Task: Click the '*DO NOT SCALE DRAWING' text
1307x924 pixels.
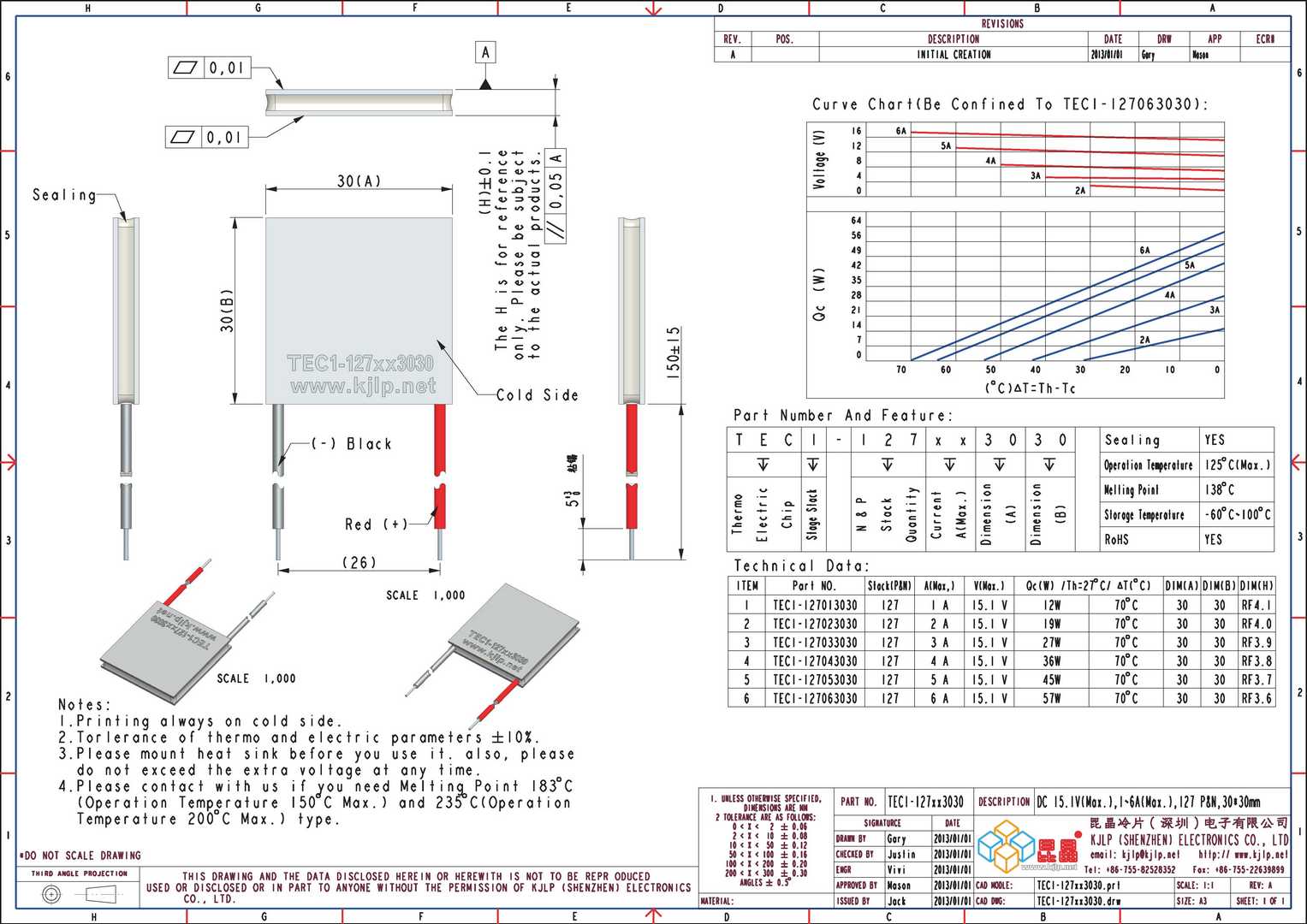Action: (x=80, y=856)
